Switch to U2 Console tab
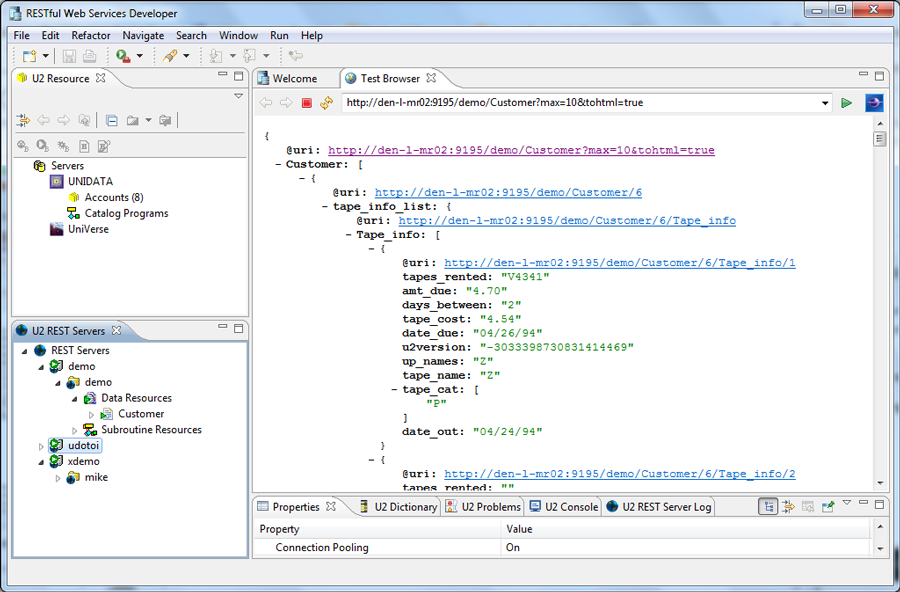Viewport: 900px width, 592px height. click(x=564, y=506)
